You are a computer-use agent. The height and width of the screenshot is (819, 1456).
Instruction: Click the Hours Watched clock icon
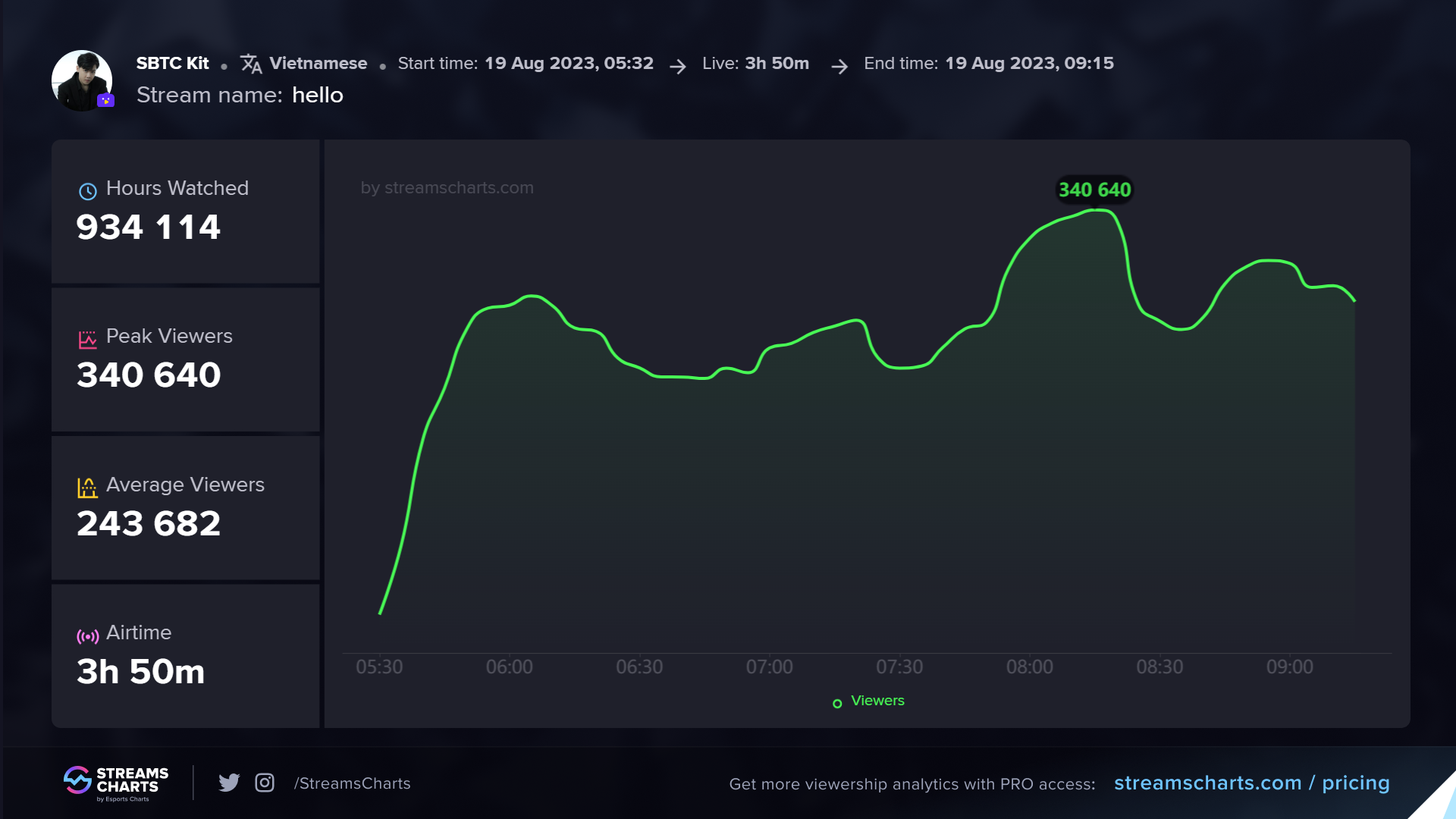(88, 191)
